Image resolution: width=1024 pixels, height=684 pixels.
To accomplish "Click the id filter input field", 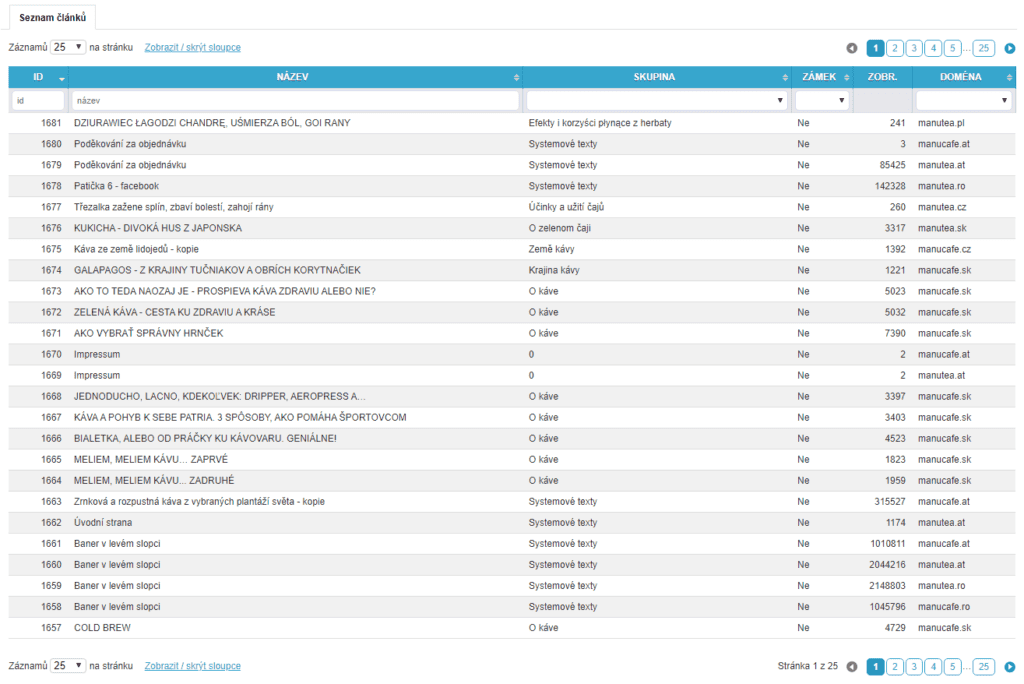I will pos(38,101).
